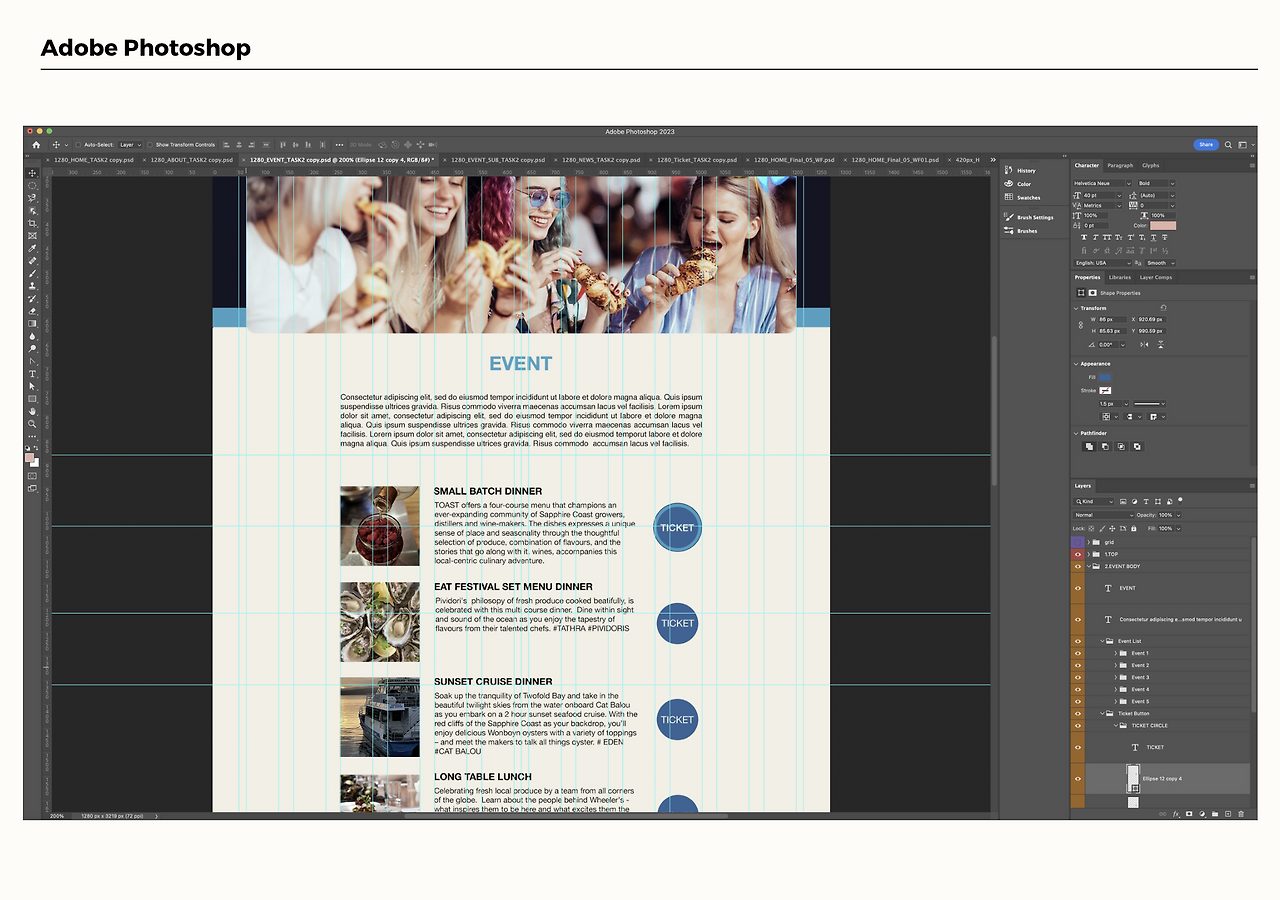Viewport: 1280px width, 900px height.
Task: Toggle visibility of TICKET text layer
Action: (1077, 747)
